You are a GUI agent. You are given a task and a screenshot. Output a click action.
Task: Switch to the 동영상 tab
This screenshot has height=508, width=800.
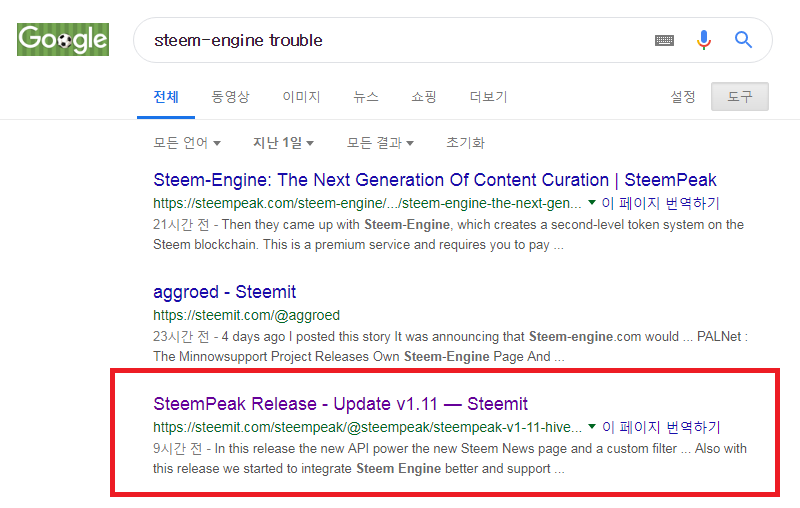tap(230, 96)
